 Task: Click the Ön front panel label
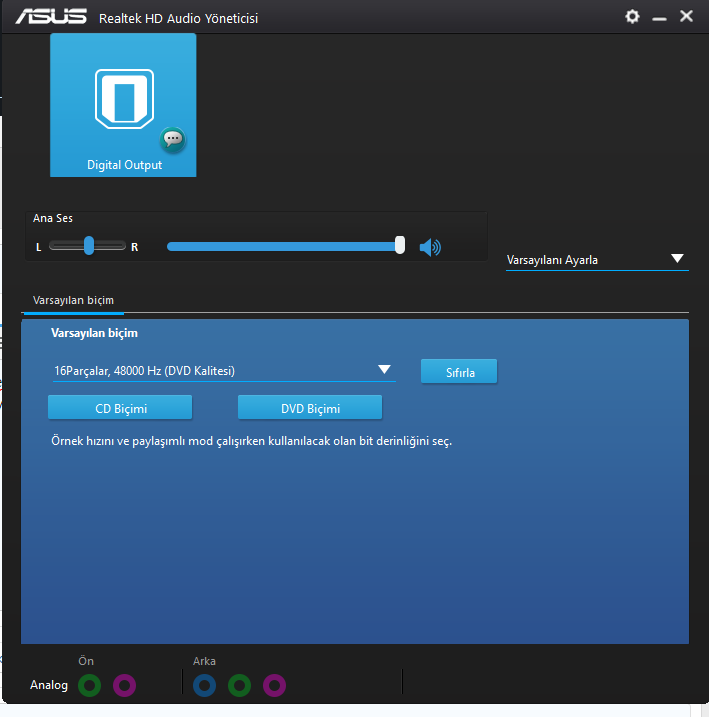point(86,661)
